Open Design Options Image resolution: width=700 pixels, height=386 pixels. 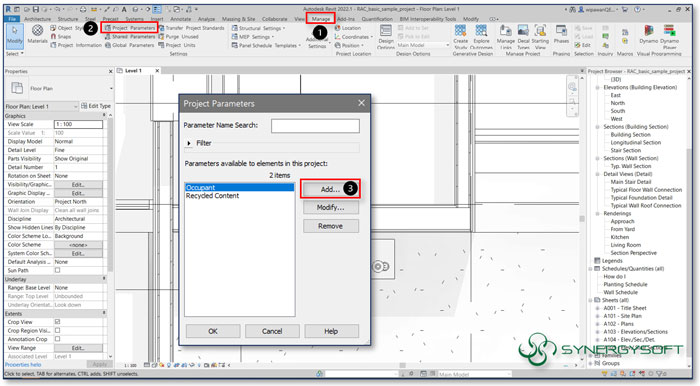click(x=386, y=37)
